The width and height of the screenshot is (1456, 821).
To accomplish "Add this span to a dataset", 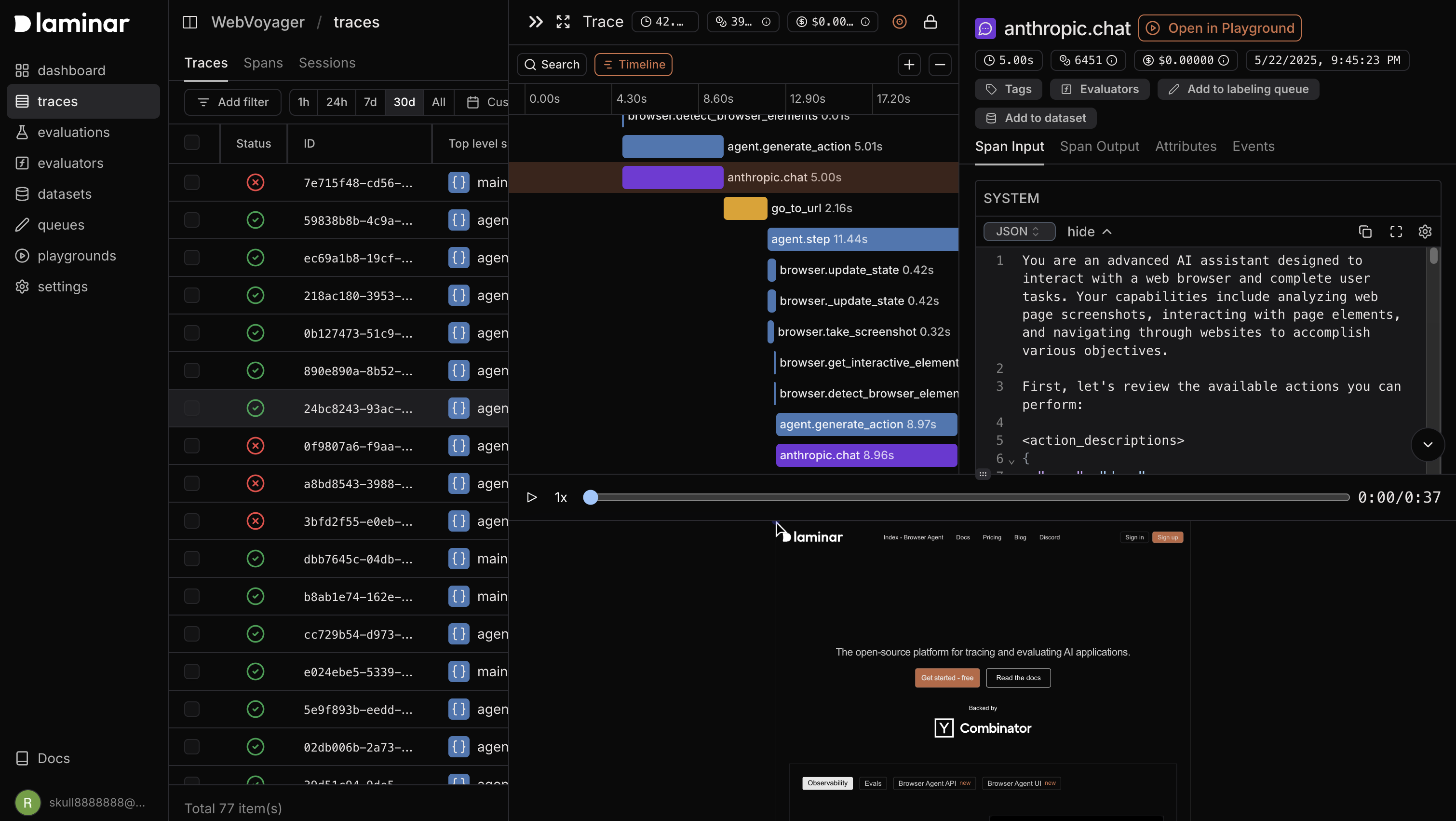I will click(x=1036, y=118).
